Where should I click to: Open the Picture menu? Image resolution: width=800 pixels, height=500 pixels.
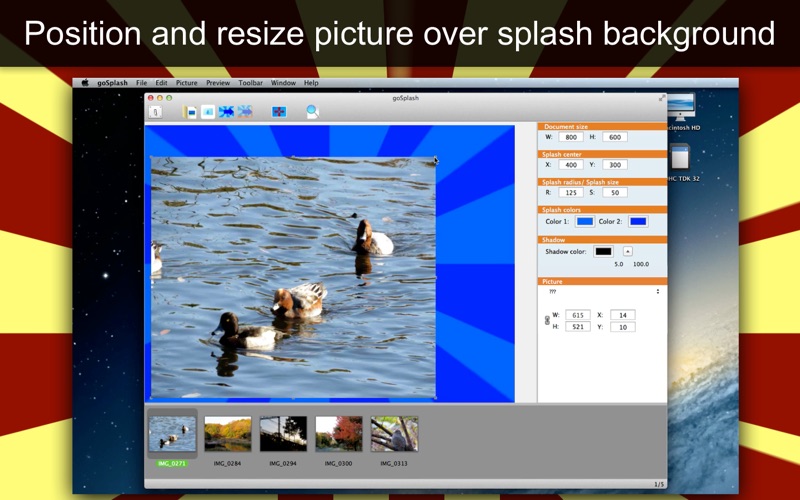point(186,83)
